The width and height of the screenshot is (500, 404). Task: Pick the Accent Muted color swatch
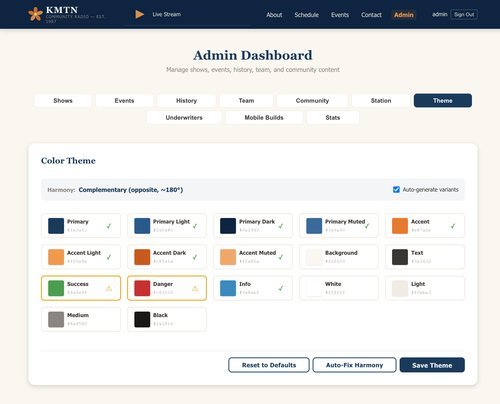(x=228, y=257)
